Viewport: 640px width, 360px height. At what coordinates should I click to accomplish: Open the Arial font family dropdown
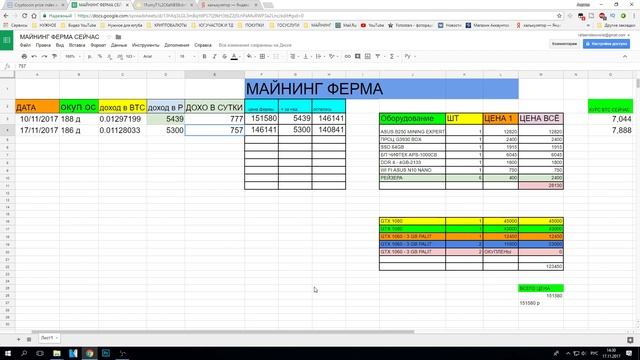point(157,56)
